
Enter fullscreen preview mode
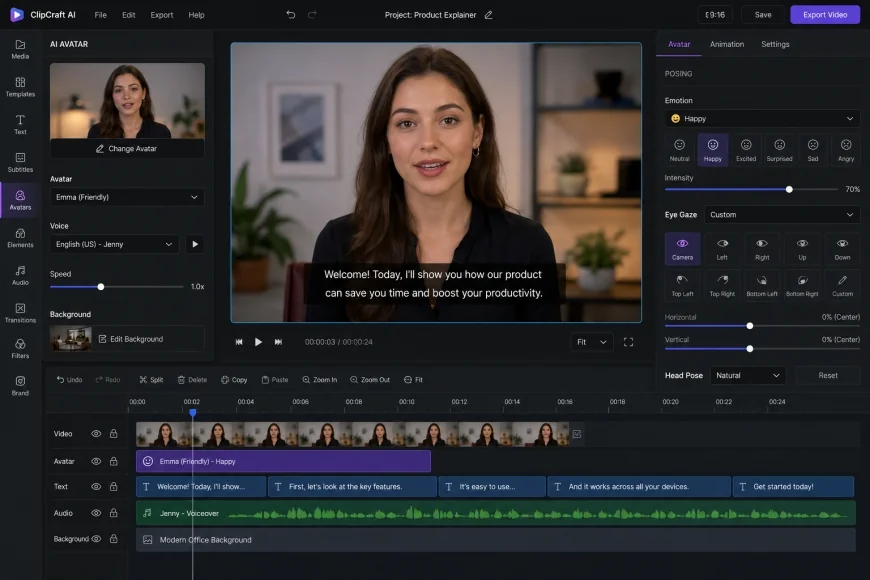click(628, 342)
